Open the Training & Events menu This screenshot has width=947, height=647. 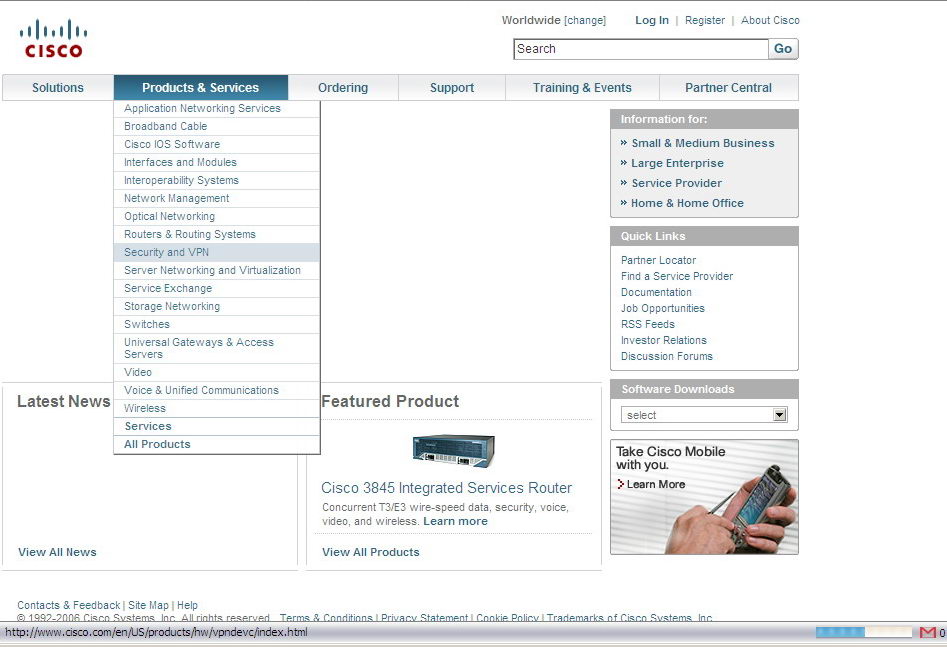pyautogui.click(x=582, y=88)
